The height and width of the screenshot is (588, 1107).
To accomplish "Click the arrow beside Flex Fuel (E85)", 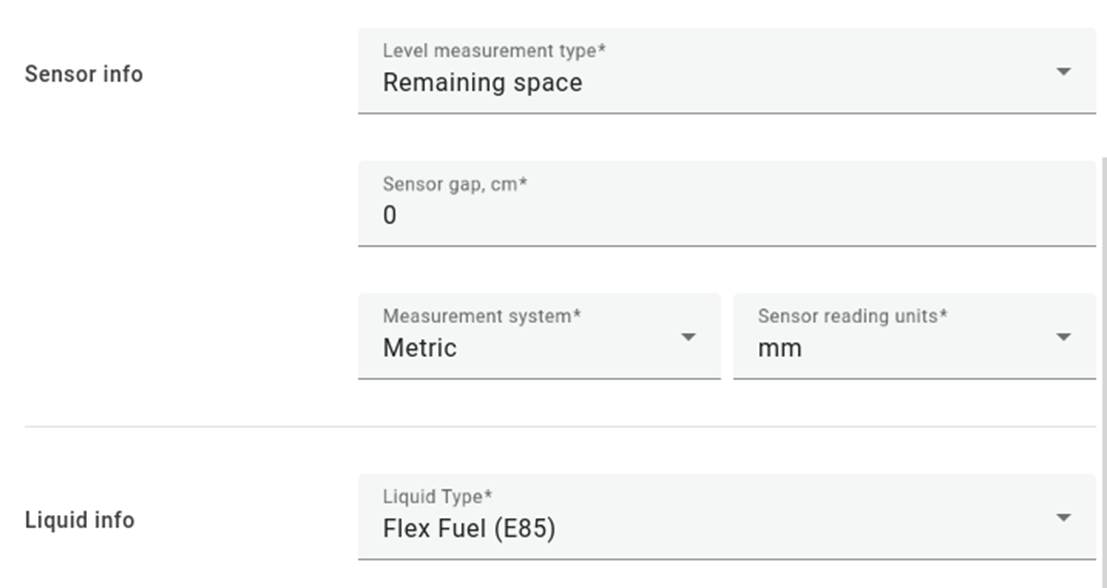I will pyautogui.click(x=1063, y=517).
